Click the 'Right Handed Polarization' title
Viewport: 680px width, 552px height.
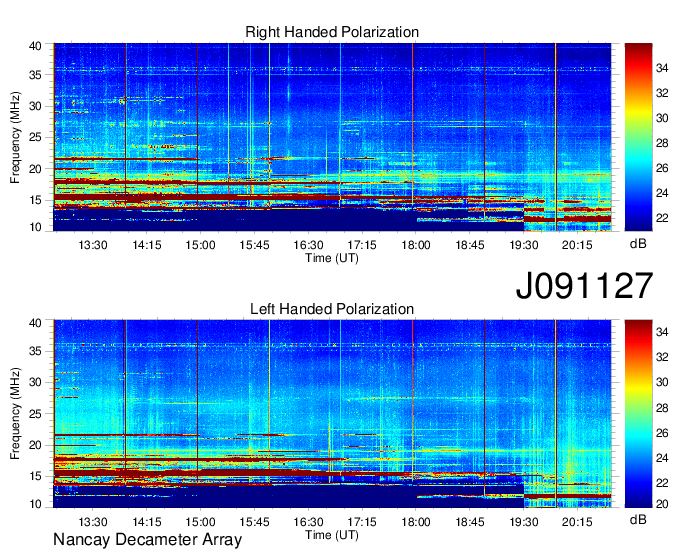tap(332, 32)
